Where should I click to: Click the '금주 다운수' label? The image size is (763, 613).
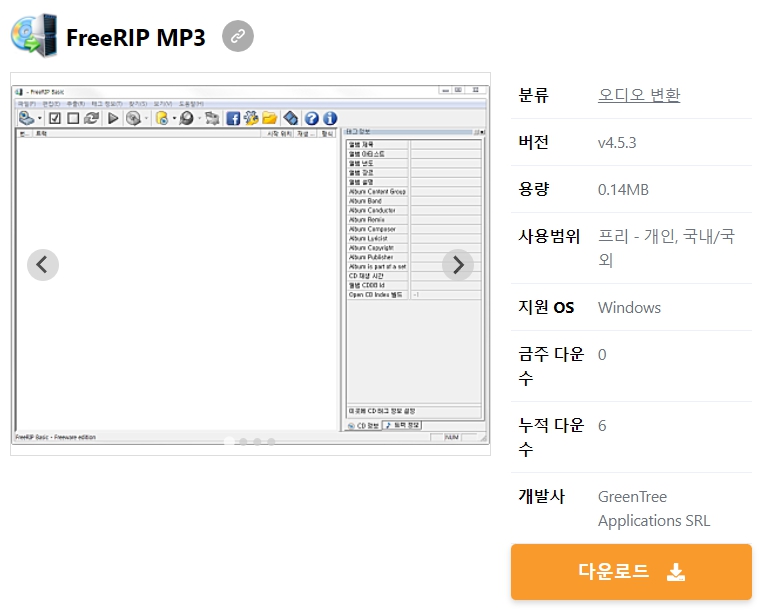(x=551, y=366)
